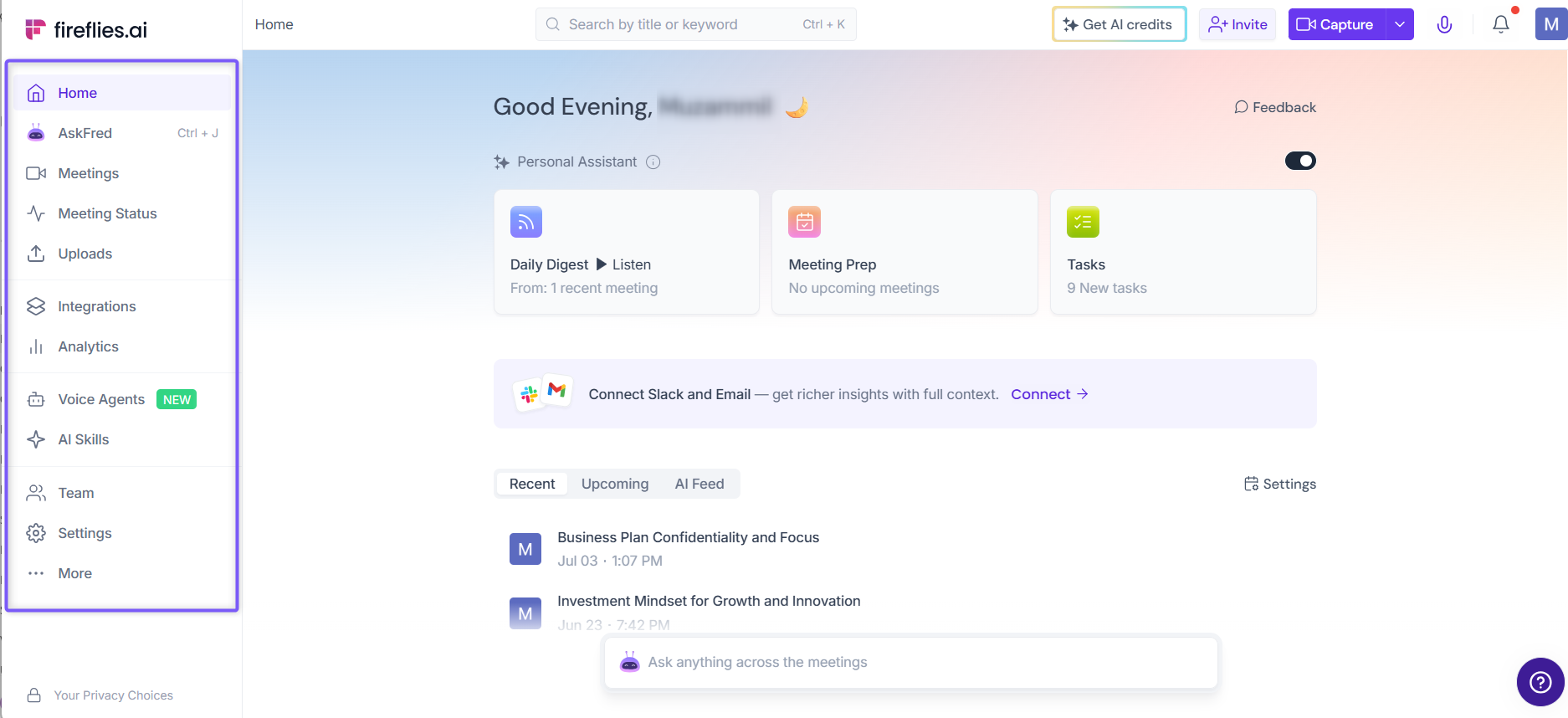Screen dimensions: 1568x718
Task: Start a Capture recording
Action: pos(1336,24)
